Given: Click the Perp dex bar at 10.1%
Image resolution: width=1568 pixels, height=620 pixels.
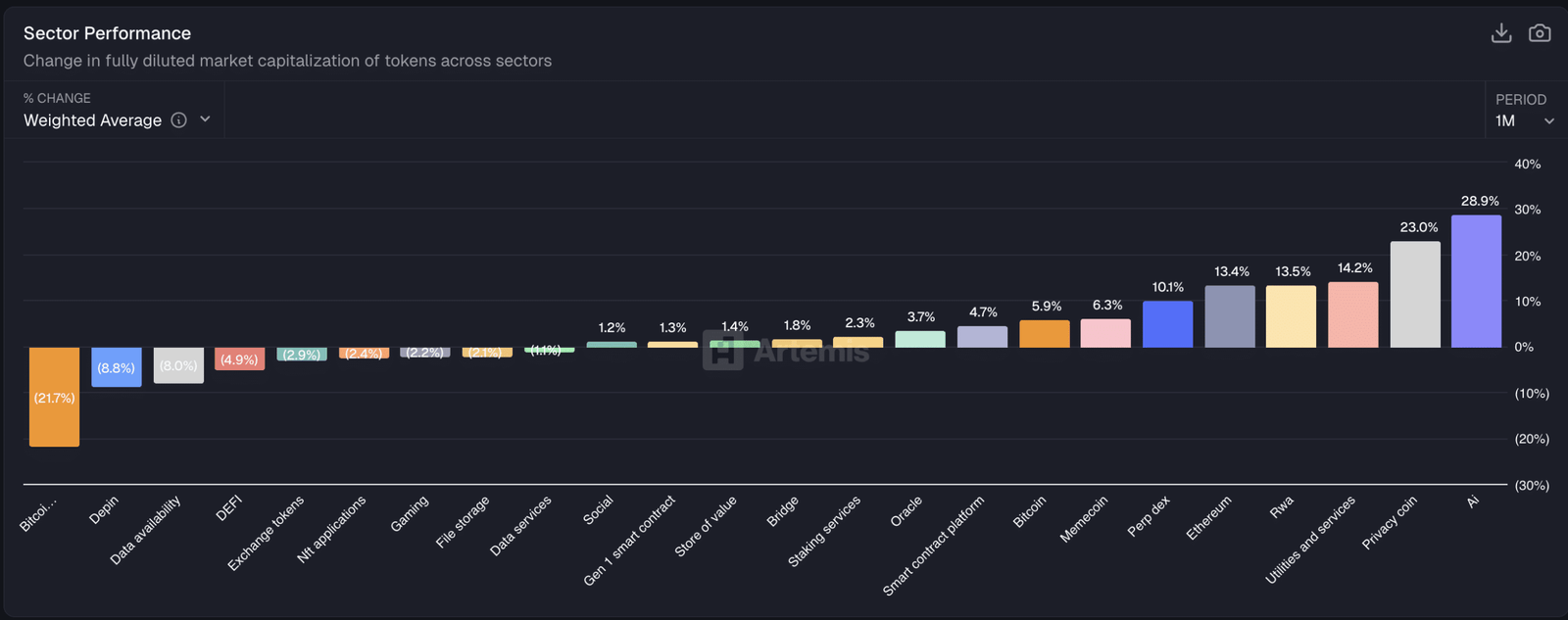Looking at the screenshot, I should pyautogui.click(x=1167, y=324).
